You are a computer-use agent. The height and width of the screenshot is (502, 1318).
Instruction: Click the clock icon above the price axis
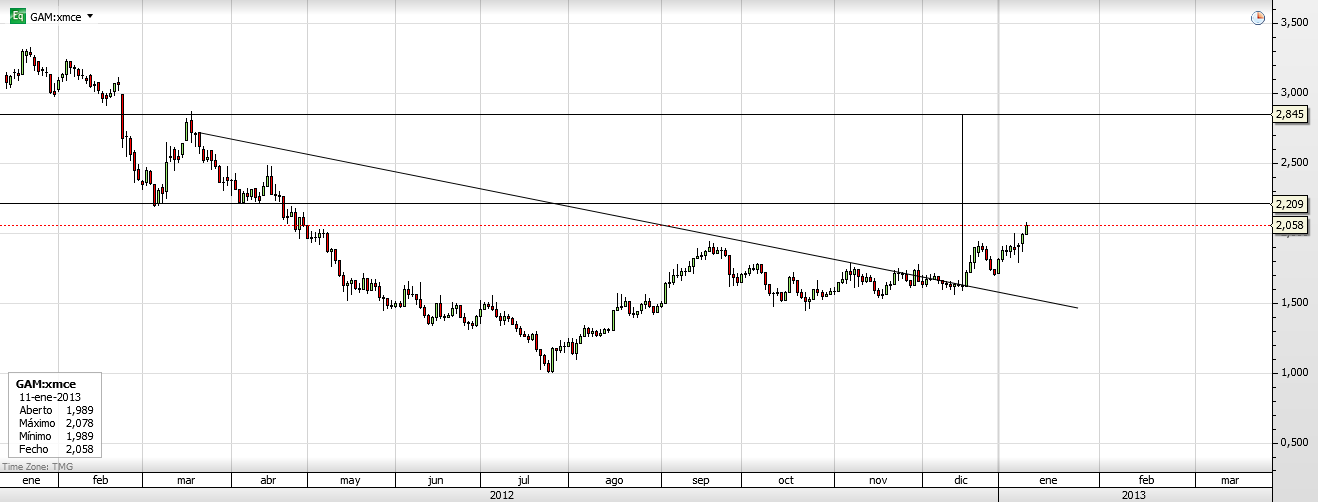point(1258,17)
